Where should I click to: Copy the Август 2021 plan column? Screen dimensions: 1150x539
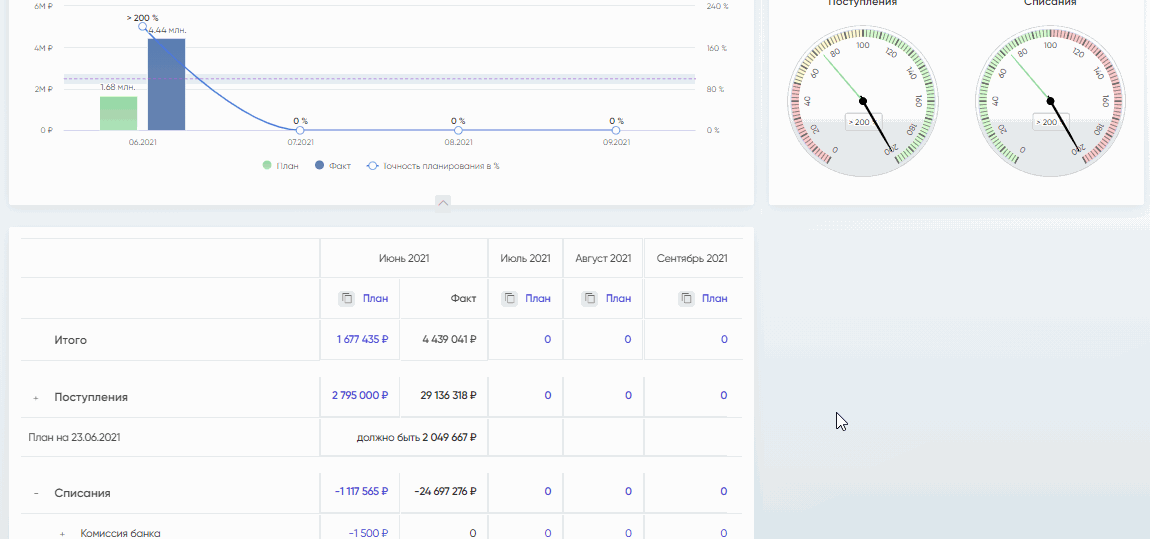(x=589, y=298)
